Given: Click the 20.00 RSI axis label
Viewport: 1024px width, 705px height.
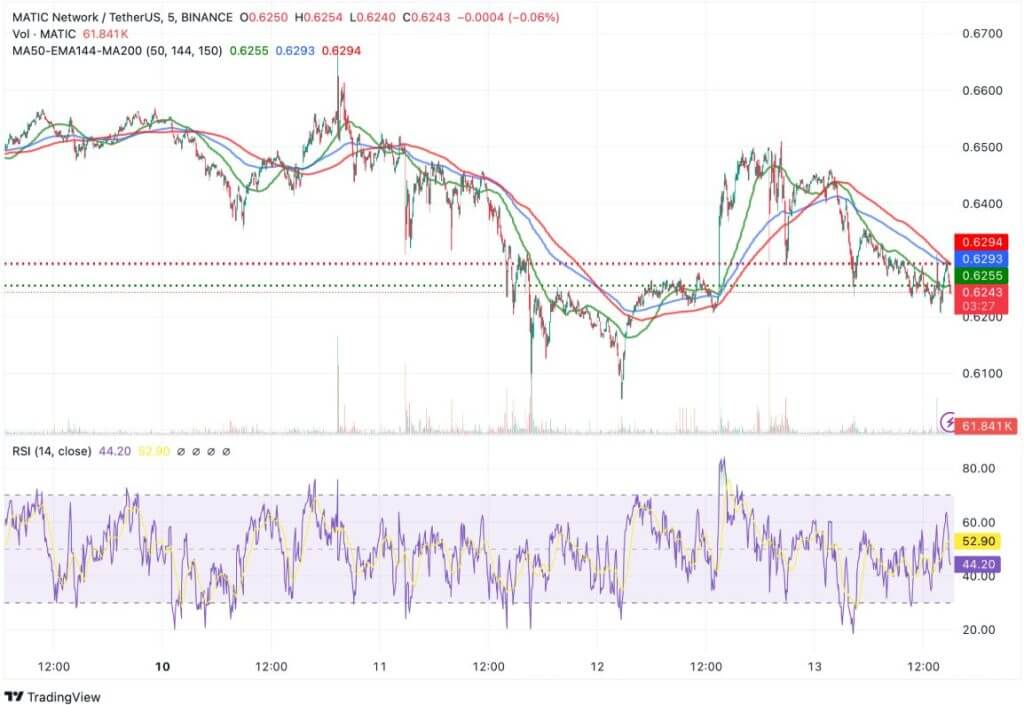Looking at the screenshot, I should (978, 630).
